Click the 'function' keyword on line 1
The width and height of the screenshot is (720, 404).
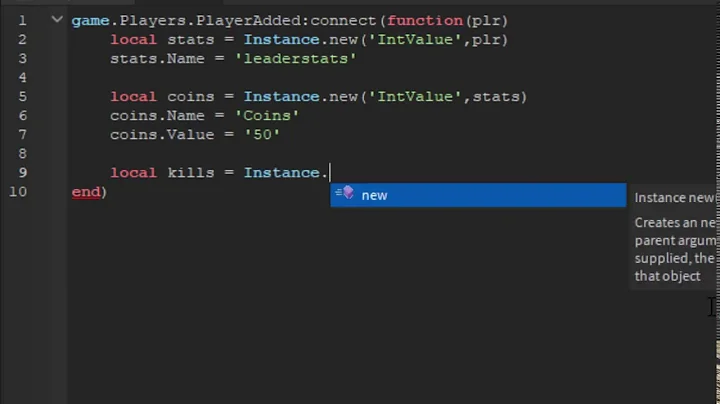(425, 21)
